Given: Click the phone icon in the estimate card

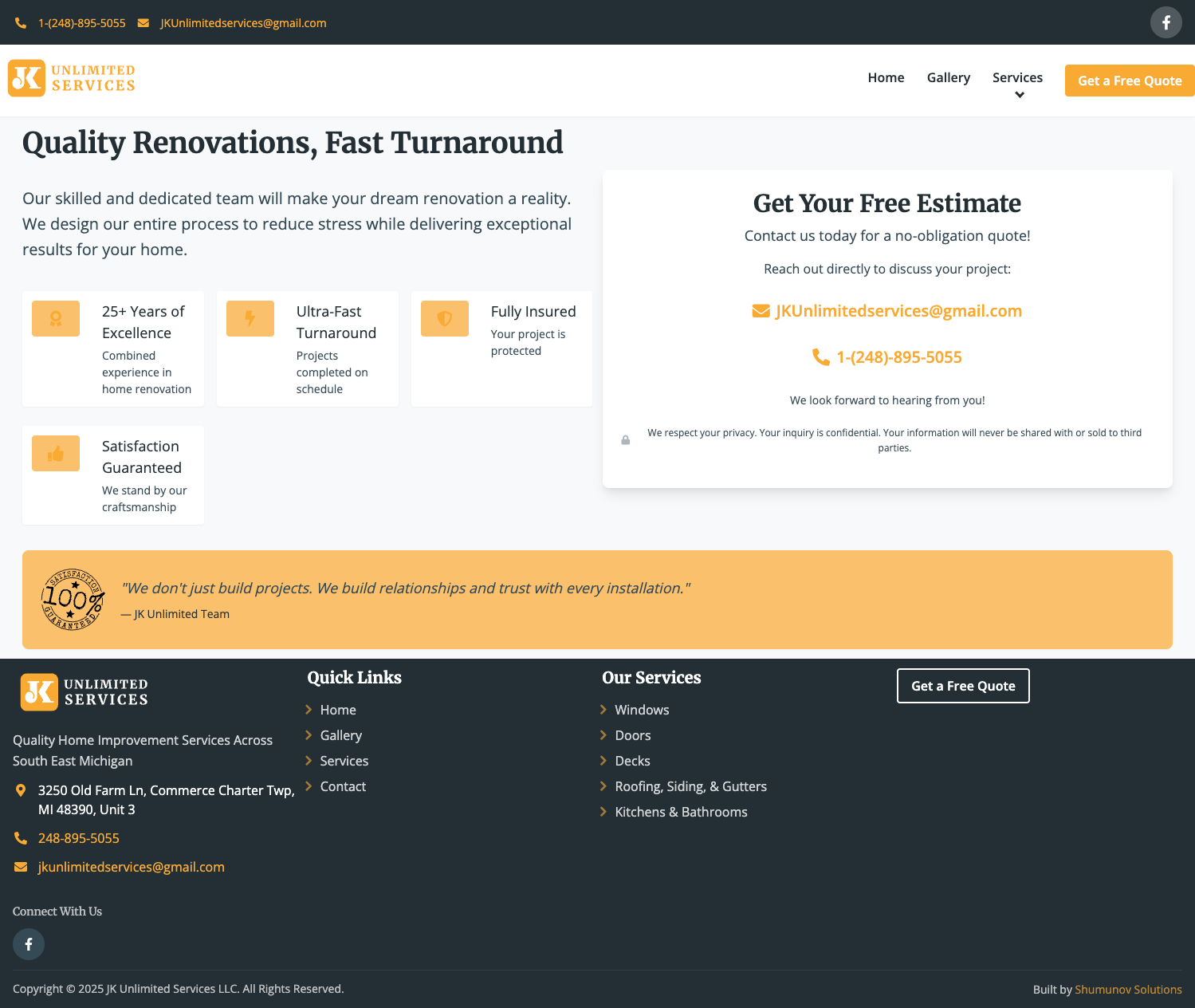Looking at the screenshot, I should click(821, 357).
